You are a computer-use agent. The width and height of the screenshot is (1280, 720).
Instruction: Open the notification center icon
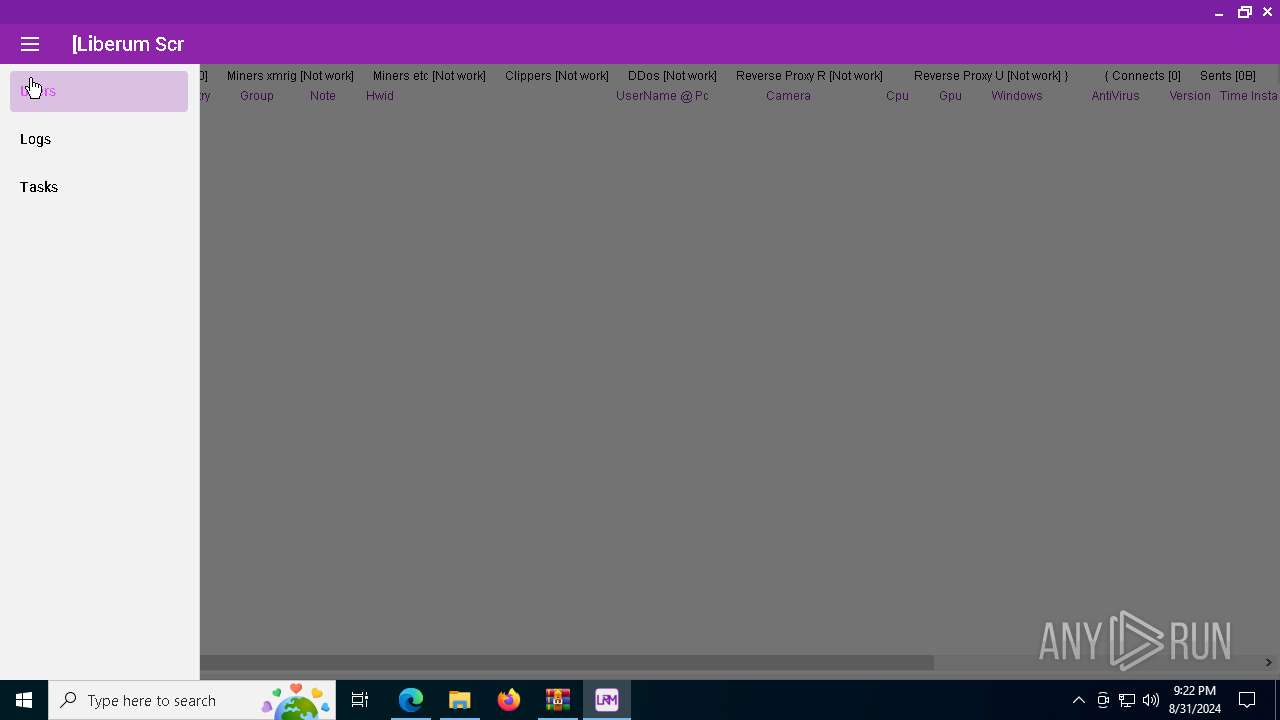tap(1247, 700)
